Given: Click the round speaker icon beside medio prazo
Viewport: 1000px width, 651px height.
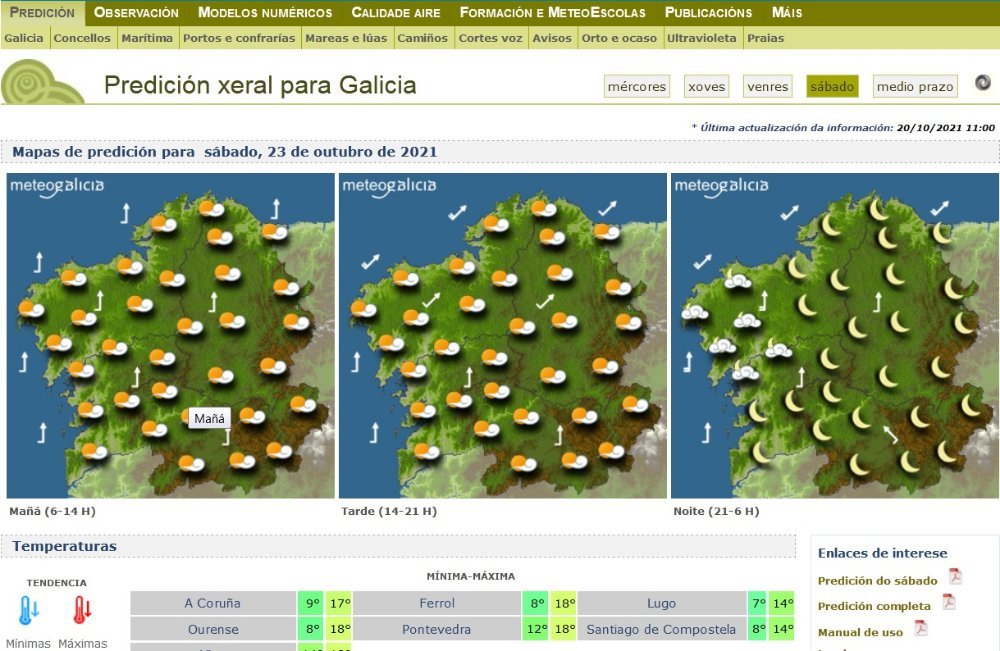Looking at the screenshot, I should click(983, 82).
